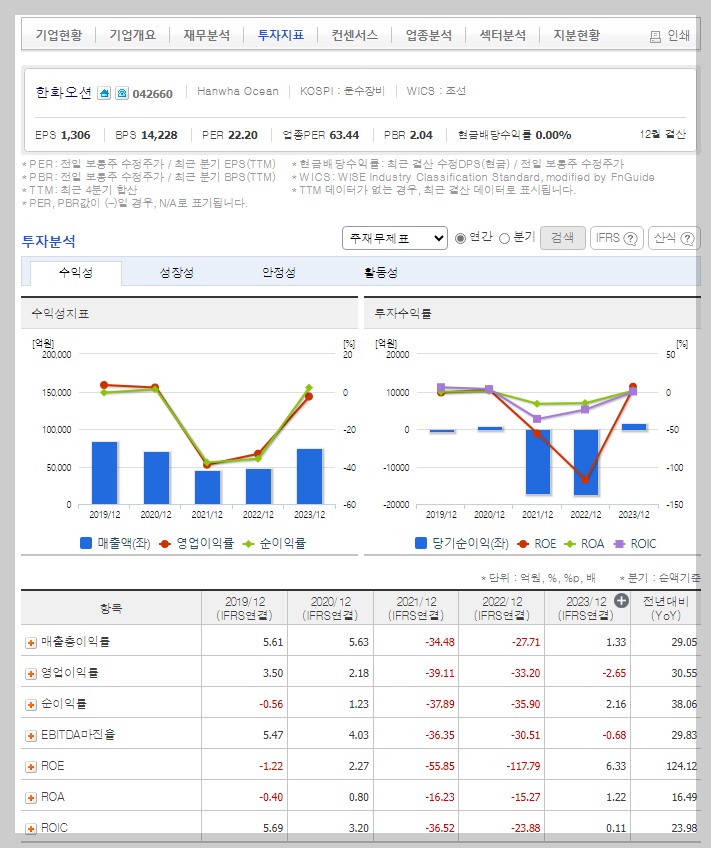The image size is (711, 848).
Task: Click the 인쇄 print link
Action: pyautogui.click(x=678, y=36)
